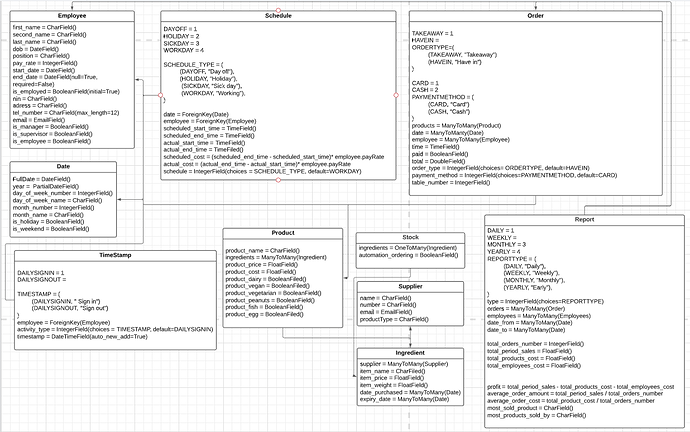Viewport: 690px width, 432px height.
Task: Click 'ingredients = OneToMany(Ingredient)' in Stock
Action: [x=408, y=248]
